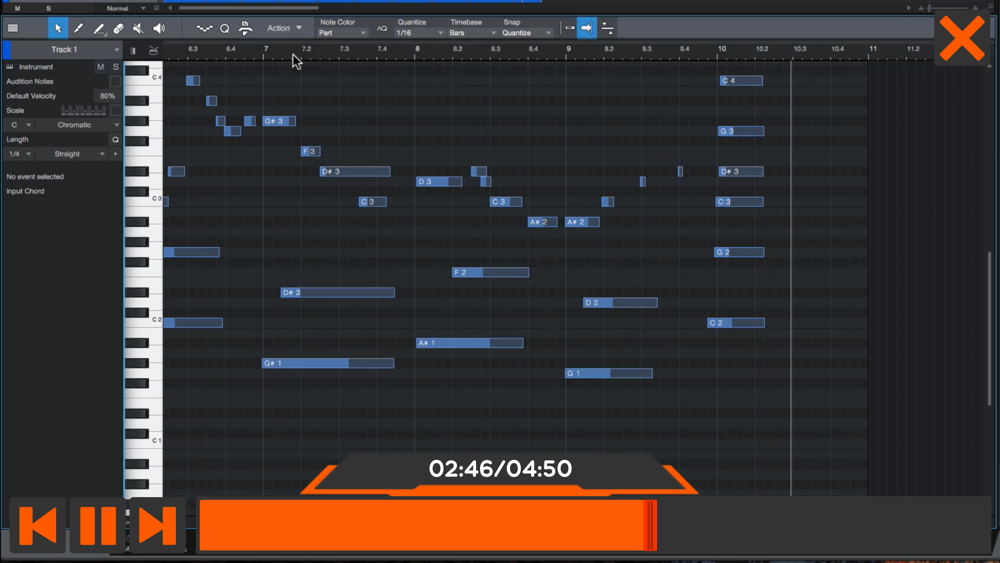Open the Note Color Part dropdown
1000x563 pixels.
[x=342, y=33]
